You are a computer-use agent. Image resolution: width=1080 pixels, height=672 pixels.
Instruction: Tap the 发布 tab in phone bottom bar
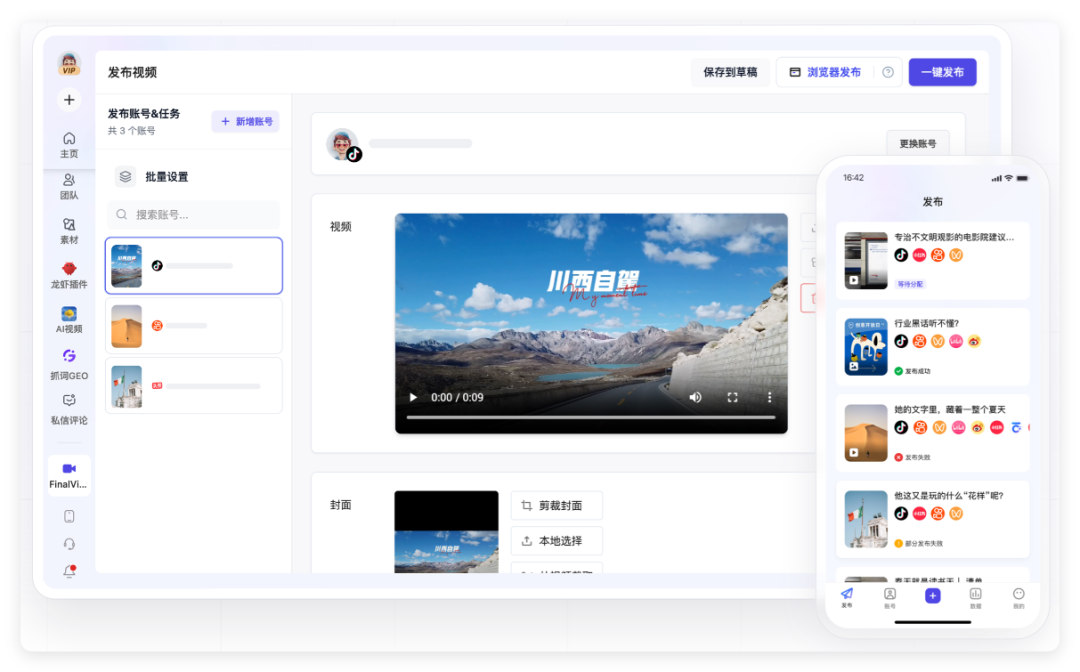tap(847, 597)
